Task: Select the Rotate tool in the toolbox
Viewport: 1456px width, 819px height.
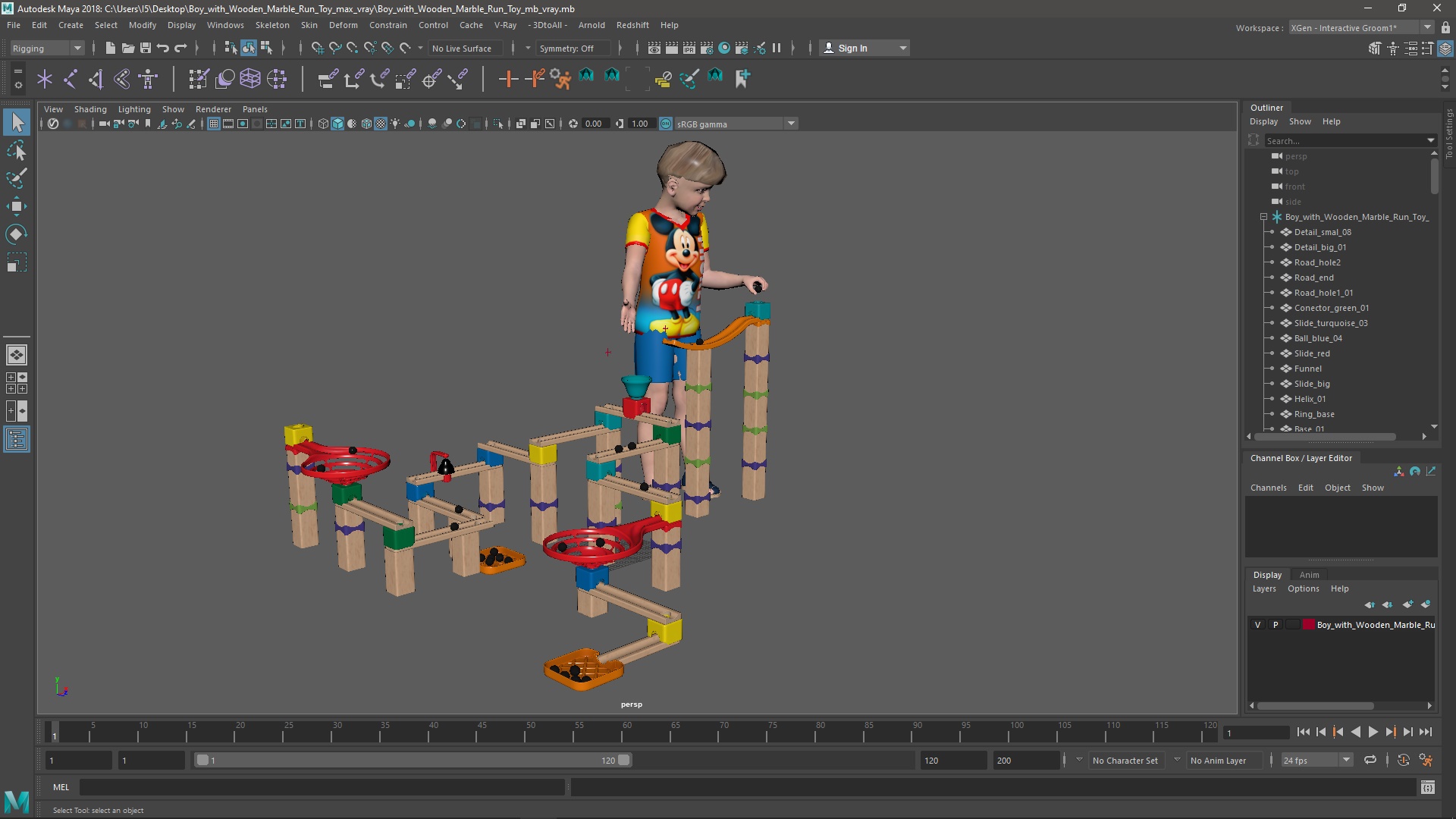Action: [17, 234]
